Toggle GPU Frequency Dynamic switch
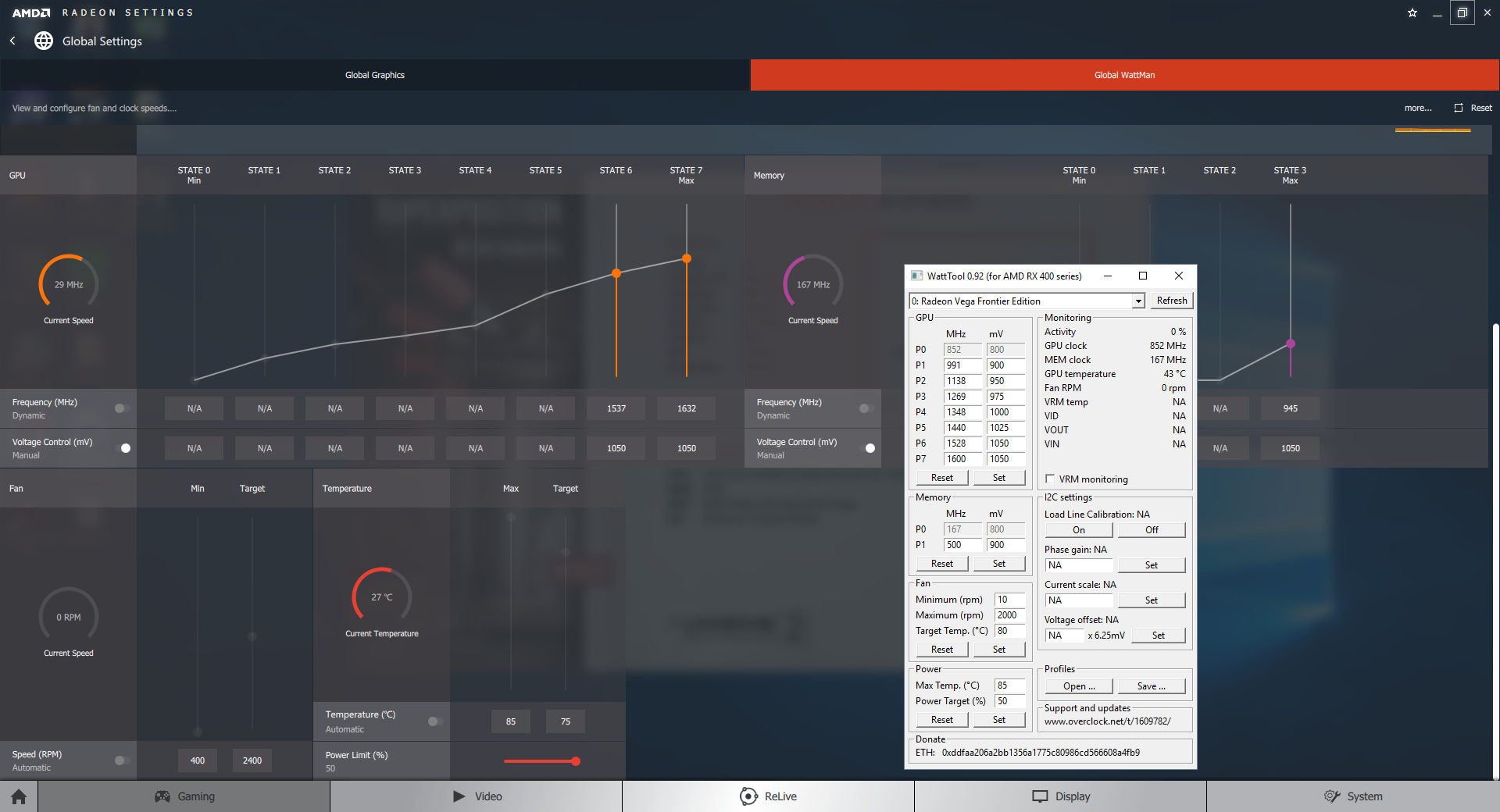This screenshot has height=812, width=1500. click(x=122, y=408)
